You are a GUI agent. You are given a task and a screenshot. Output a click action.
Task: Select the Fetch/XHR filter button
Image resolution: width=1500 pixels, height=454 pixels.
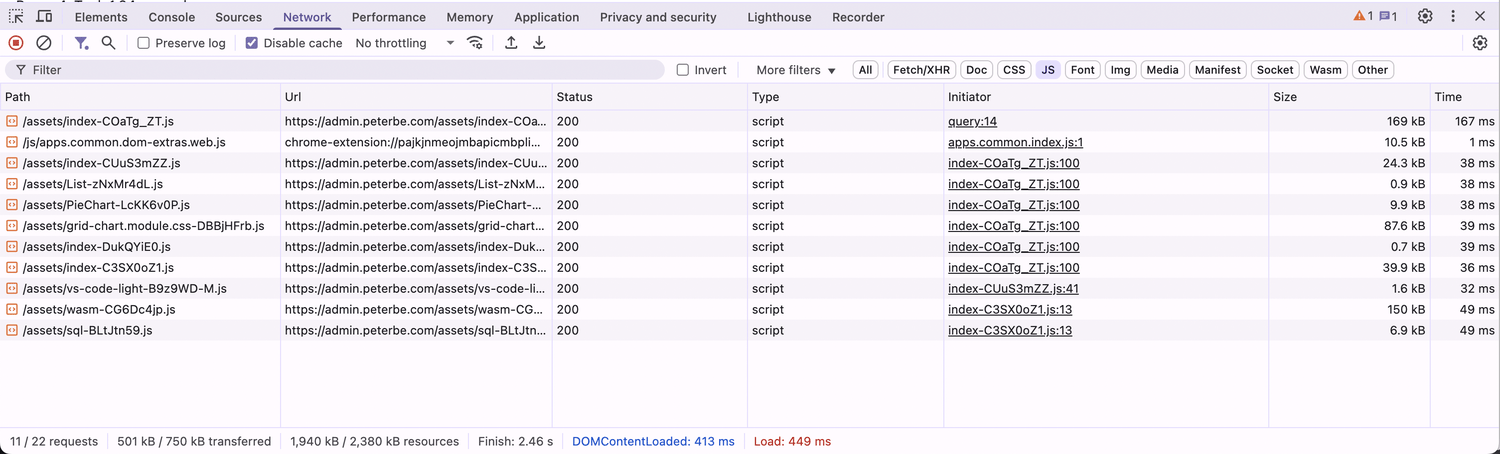click(921, 70)
